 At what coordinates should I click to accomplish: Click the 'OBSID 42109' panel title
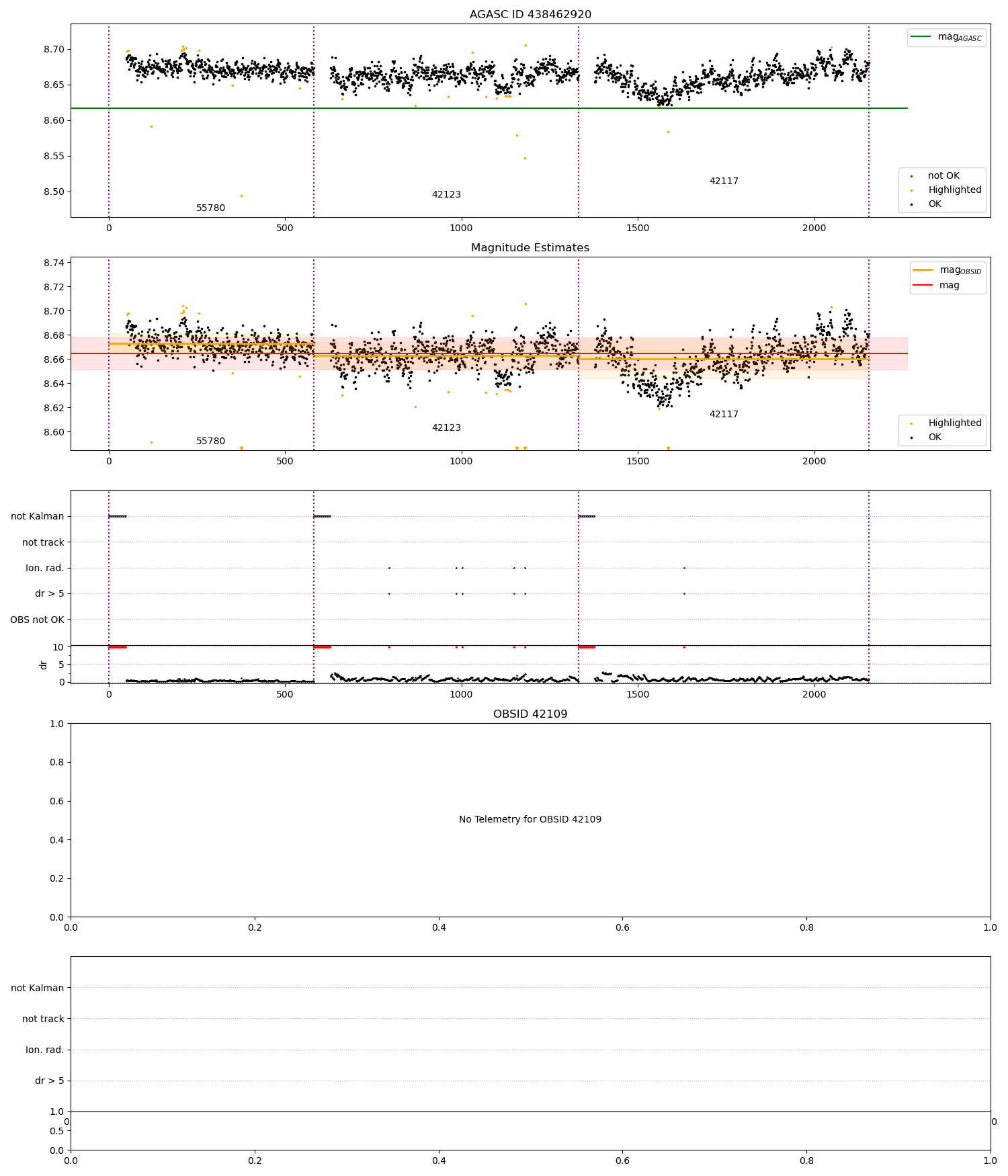(530, 714)
